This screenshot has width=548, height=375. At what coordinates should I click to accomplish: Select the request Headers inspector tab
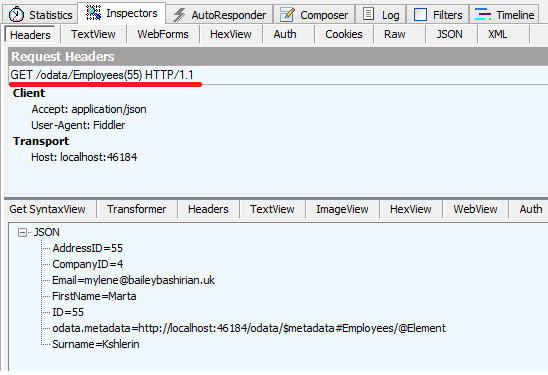pos(30,35)
